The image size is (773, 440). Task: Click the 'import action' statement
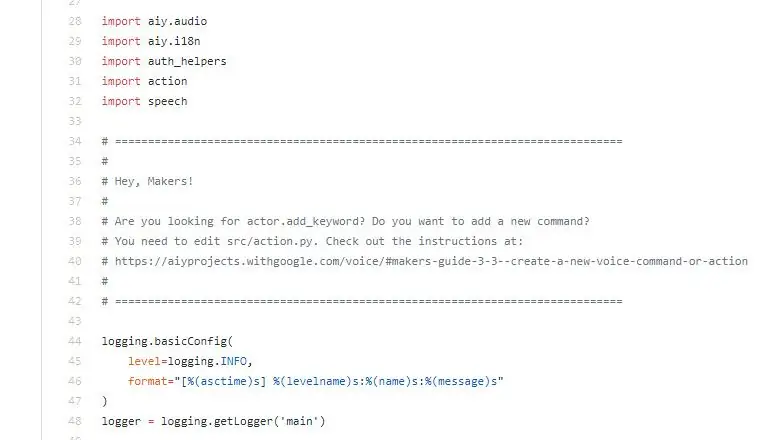coord(144,81)
